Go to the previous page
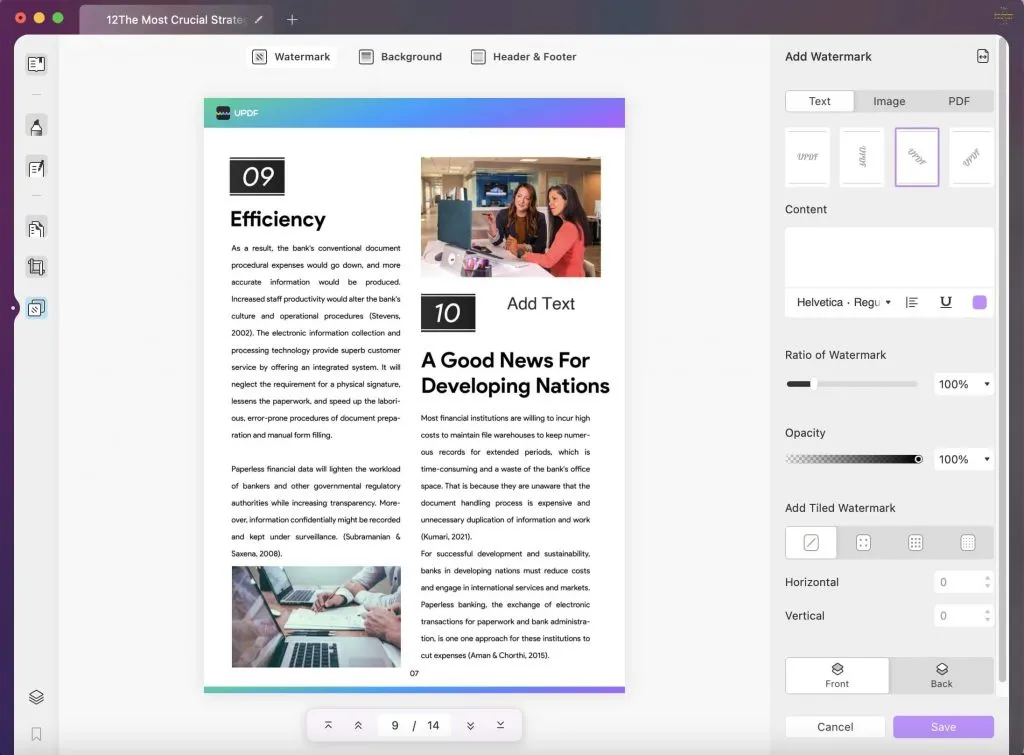Viewport: 1024px width, 755px height. pos(358,726)
